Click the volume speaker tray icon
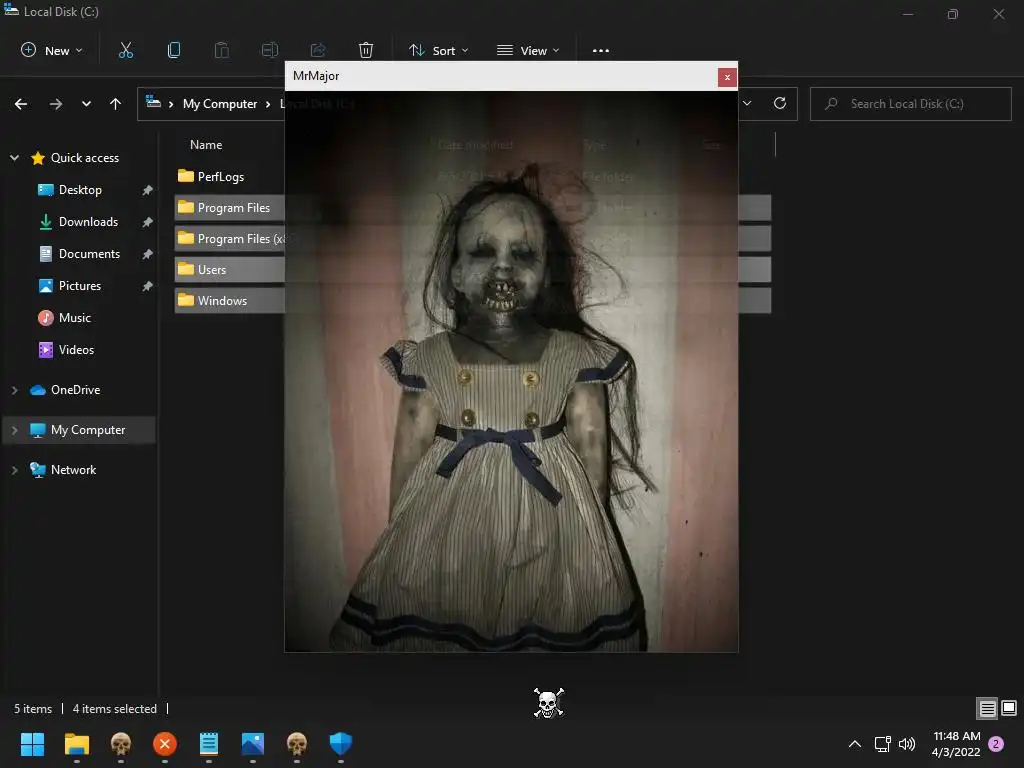This screenshot has width=1024, height=768. pos(906,744)
